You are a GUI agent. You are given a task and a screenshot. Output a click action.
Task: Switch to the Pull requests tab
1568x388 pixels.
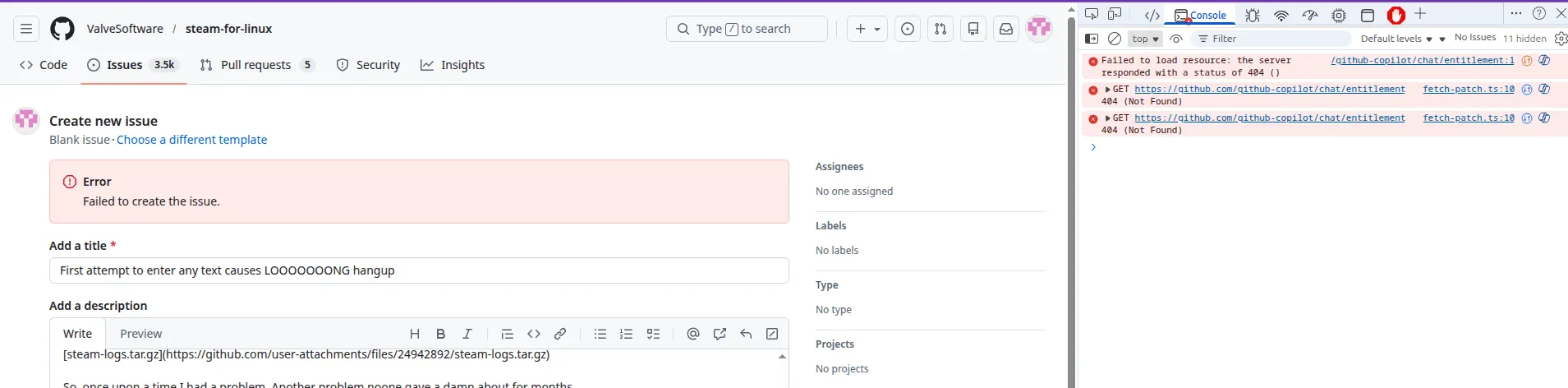(x=257, y=65)
